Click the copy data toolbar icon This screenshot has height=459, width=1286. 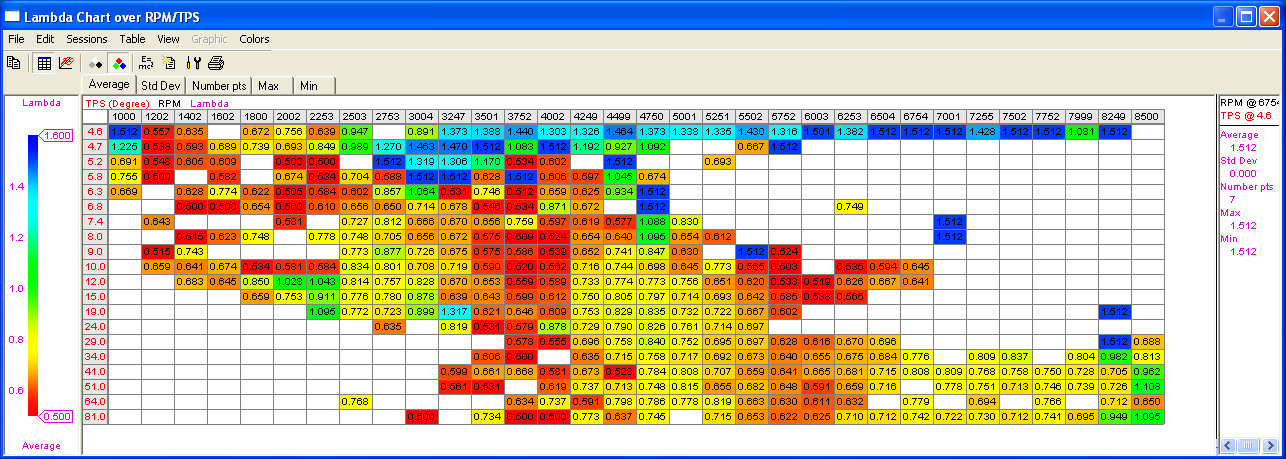(x=14, y=62)
